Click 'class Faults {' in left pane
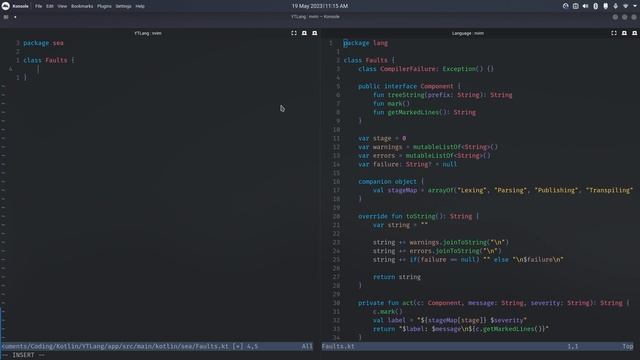The height and width of the screenshot is (360, 640). [x=49, y=60]
